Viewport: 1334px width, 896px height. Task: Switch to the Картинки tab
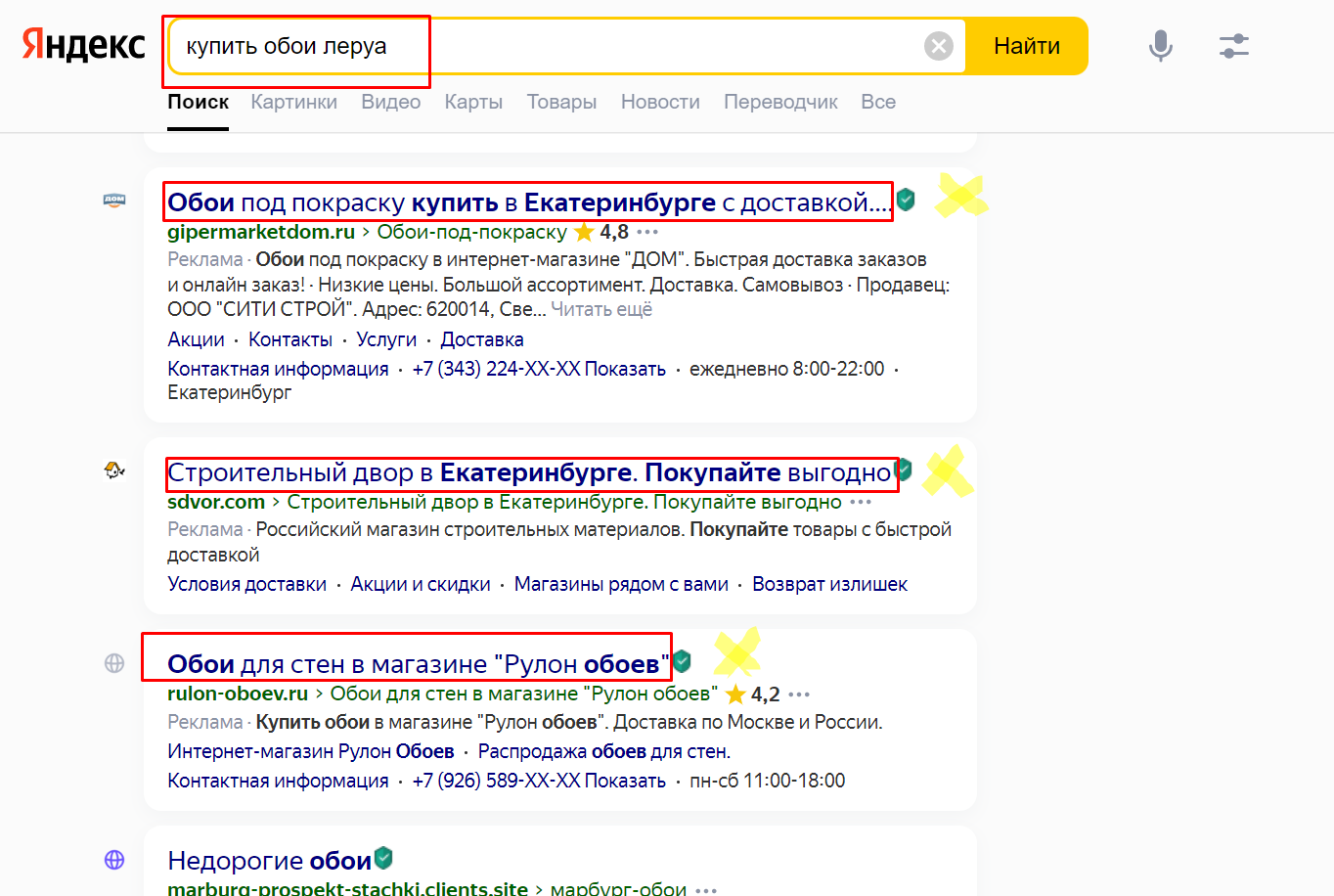(x=294, y=102)
